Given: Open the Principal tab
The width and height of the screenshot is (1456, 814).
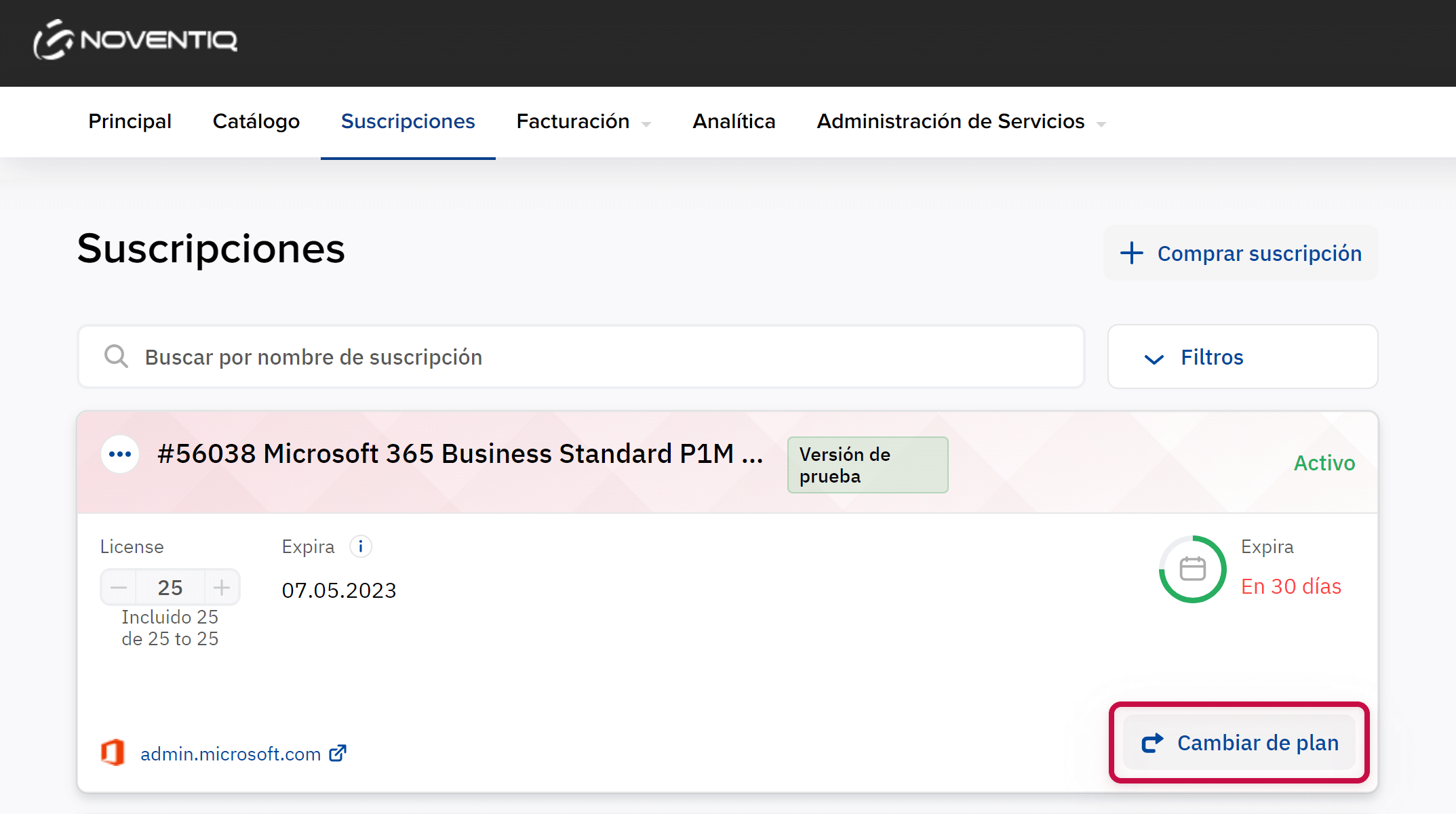Looking at the screenshot, I should (130, 122).
